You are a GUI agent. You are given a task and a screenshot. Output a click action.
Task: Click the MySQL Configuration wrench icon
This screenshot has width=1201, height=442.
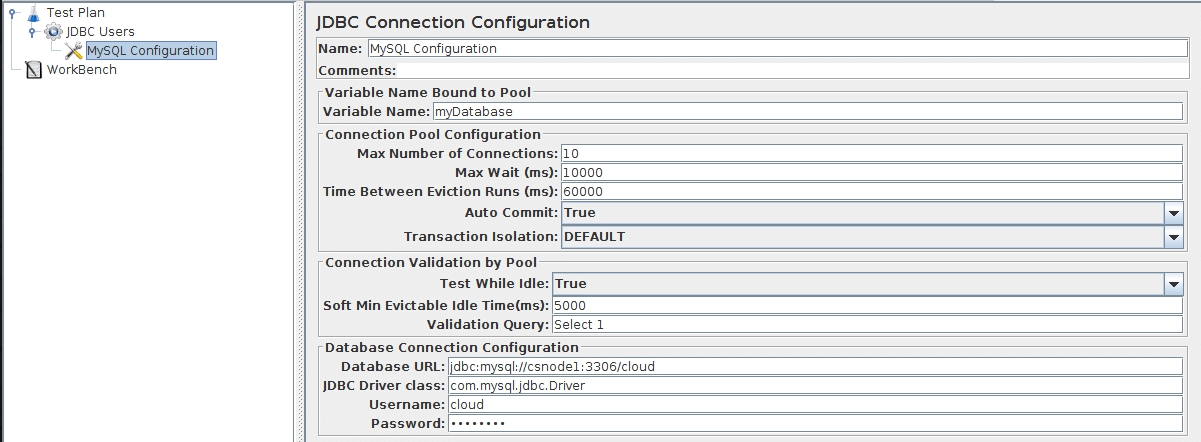point(73,51)
